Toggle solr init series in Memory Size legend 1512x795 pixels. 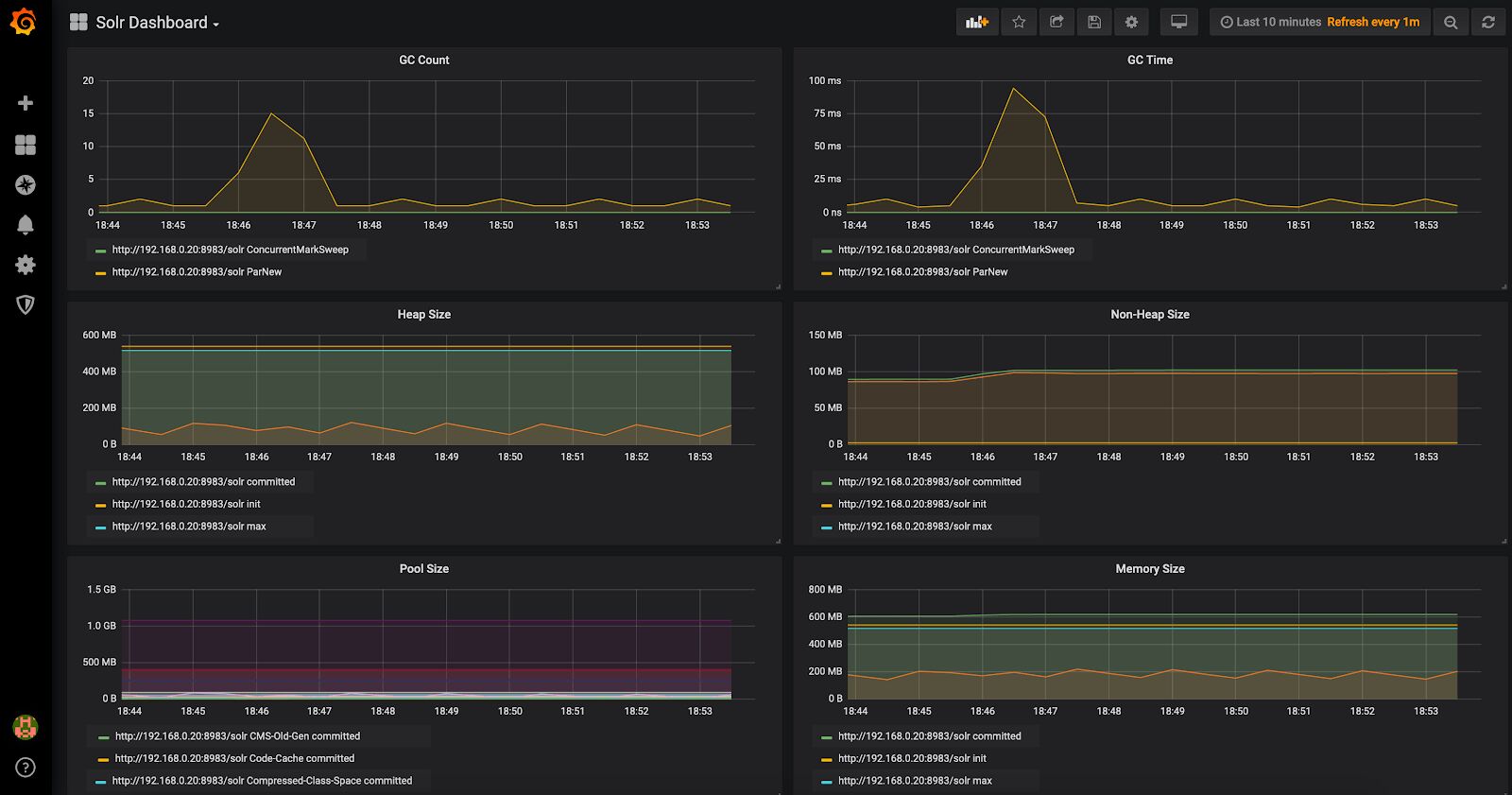click(912, 758)
